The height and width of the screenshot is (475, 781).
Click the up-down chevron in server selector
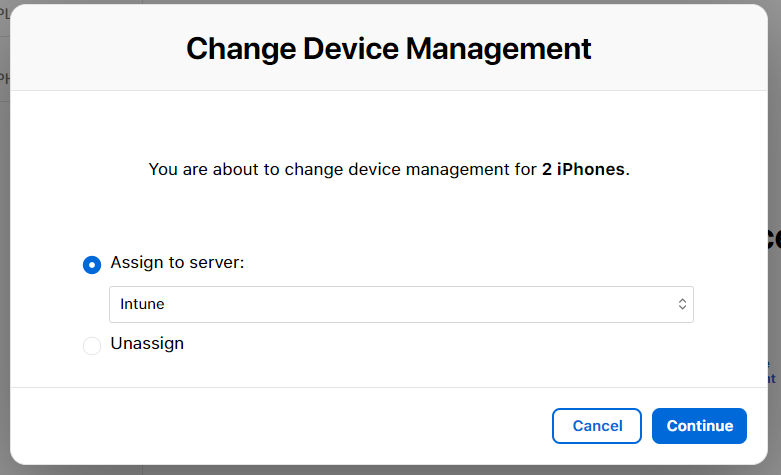(682, 304)
